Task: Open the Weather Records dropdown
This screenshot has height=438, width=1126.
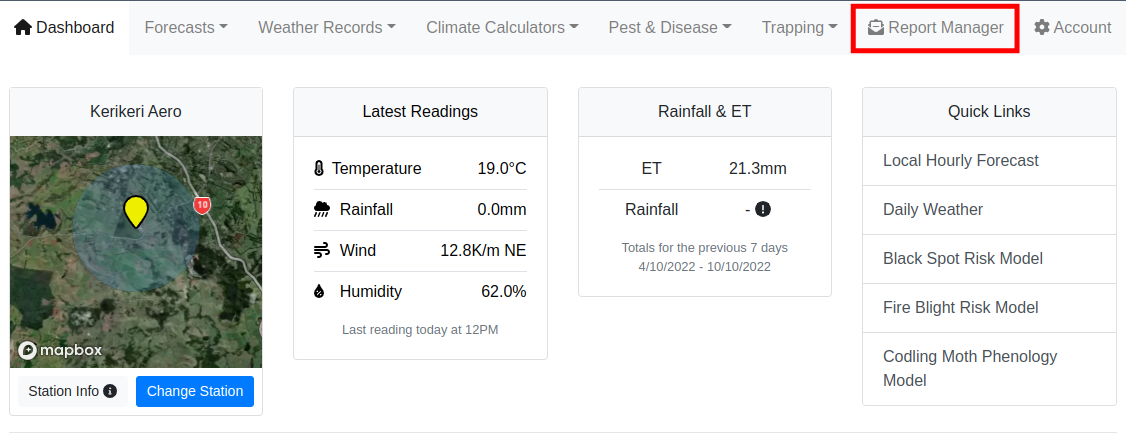Action: (x=327, y=27)
